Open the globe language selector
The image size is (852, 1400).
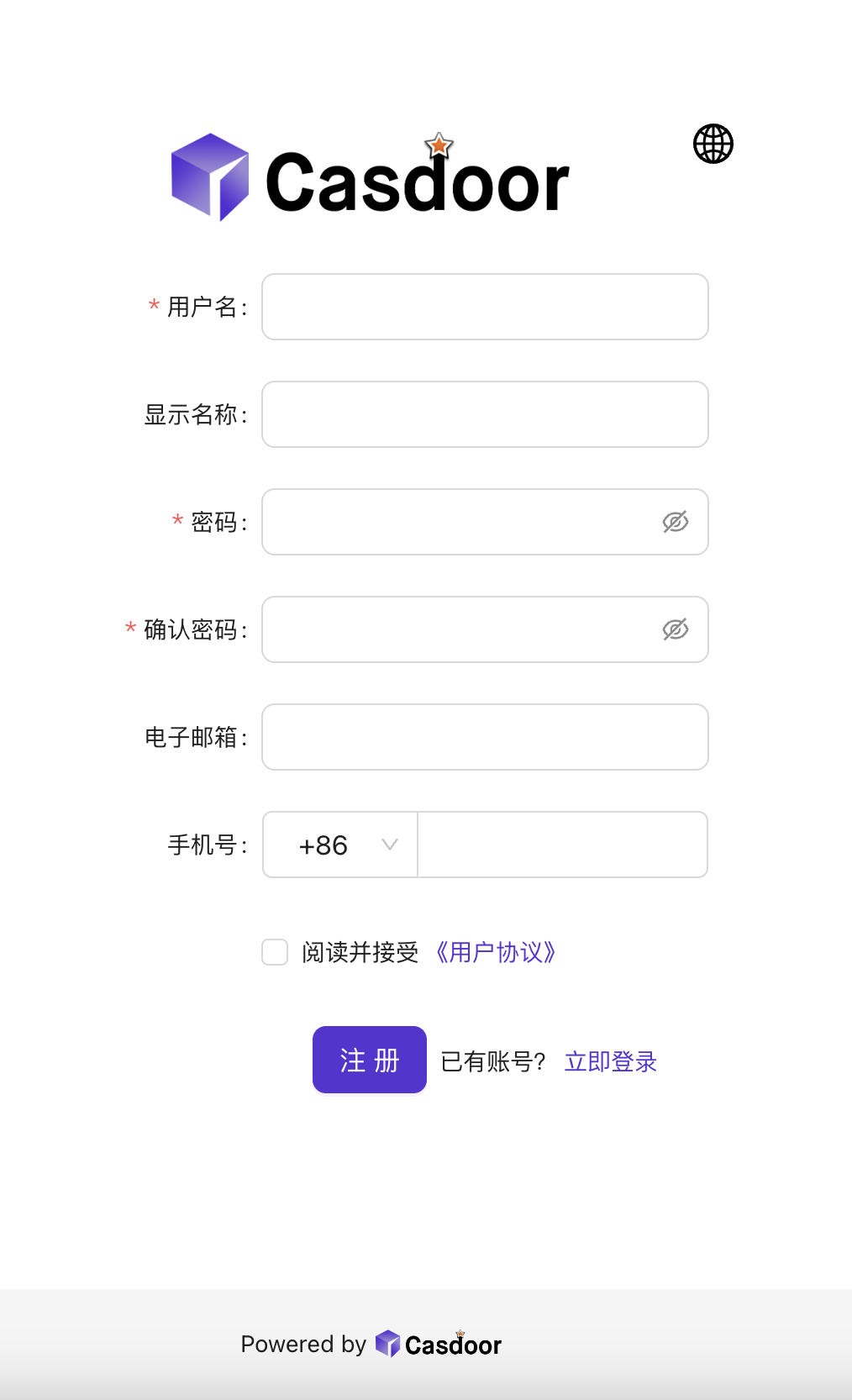pyautogui.click(x=713, y=144)
